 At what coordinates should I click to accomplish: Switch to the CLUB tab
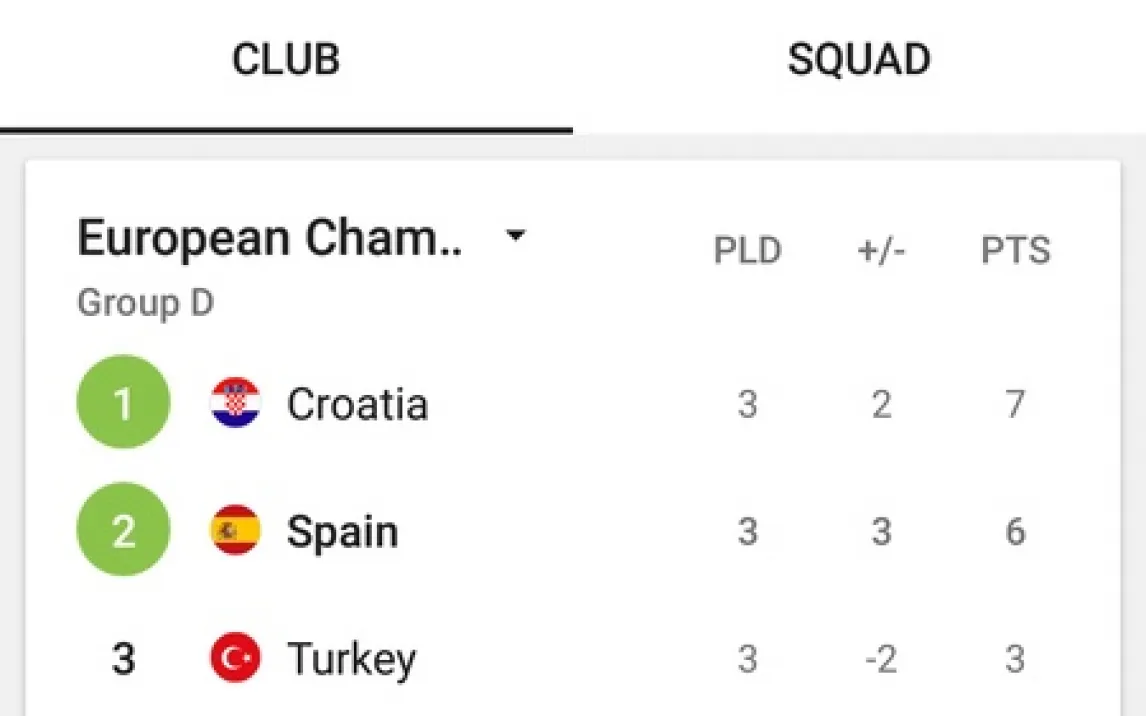click(x=286, y=61)
